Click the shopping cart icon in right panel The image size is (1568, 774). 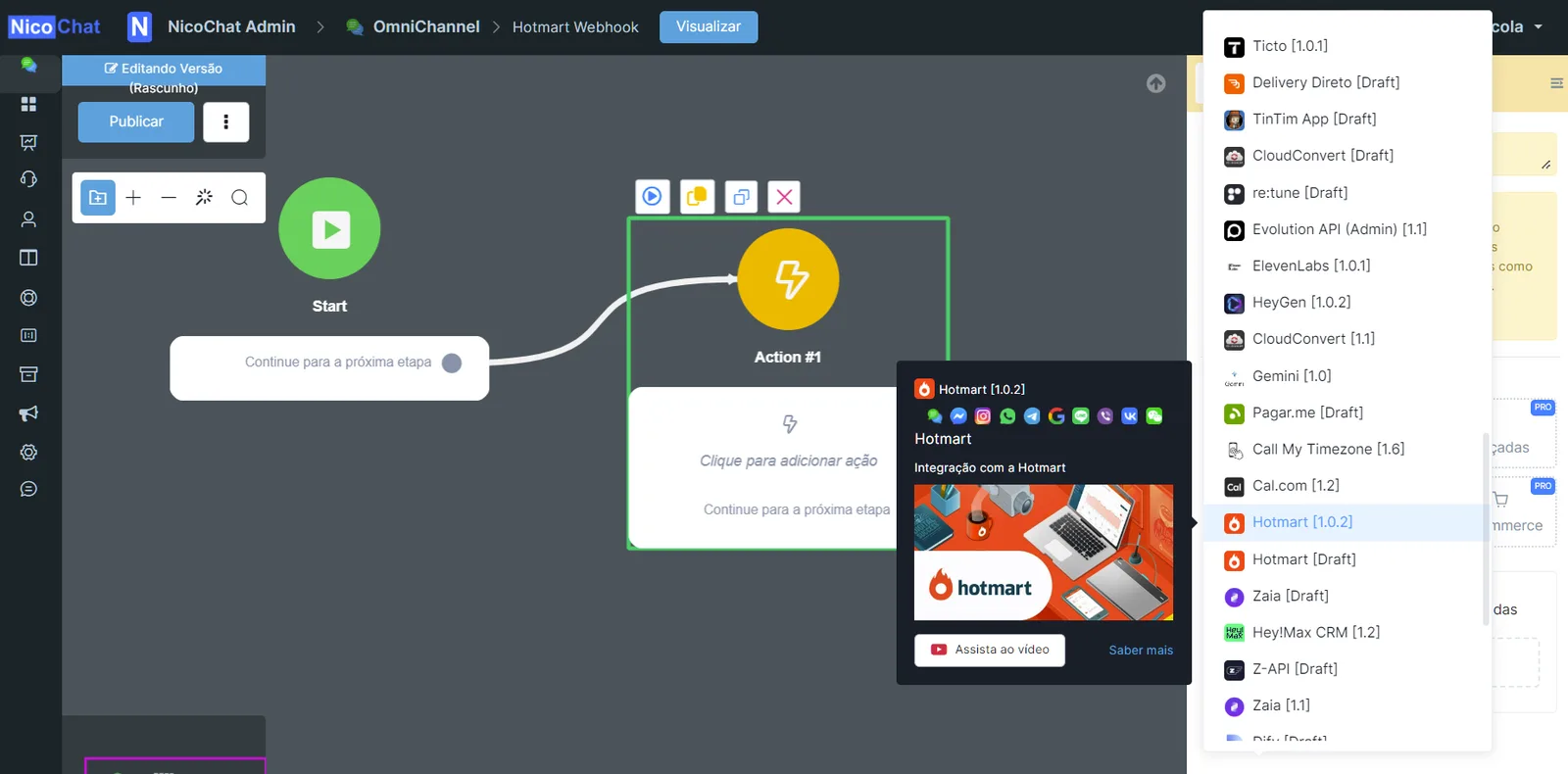coord(1500,500)
